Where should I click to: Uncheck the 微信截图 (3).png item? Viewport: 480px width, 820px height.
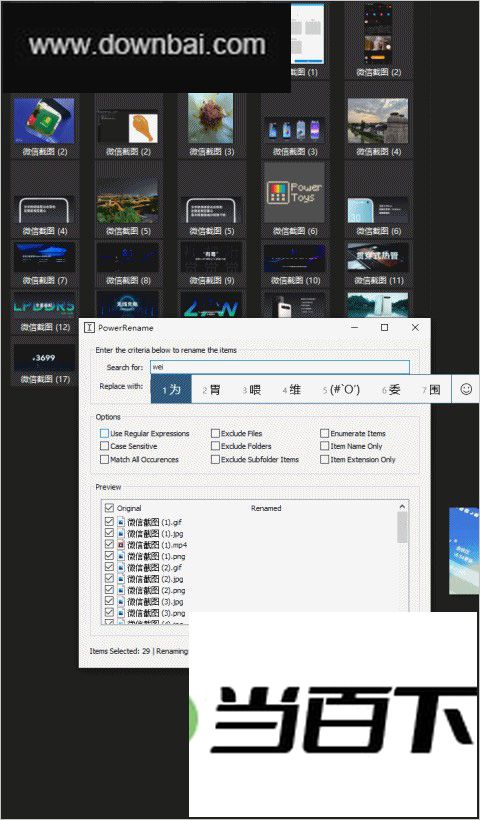(109, 612)
